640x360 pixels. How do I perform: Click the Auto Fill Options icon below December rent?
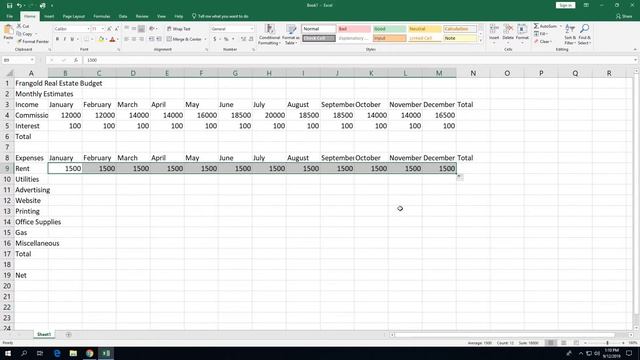460,177
